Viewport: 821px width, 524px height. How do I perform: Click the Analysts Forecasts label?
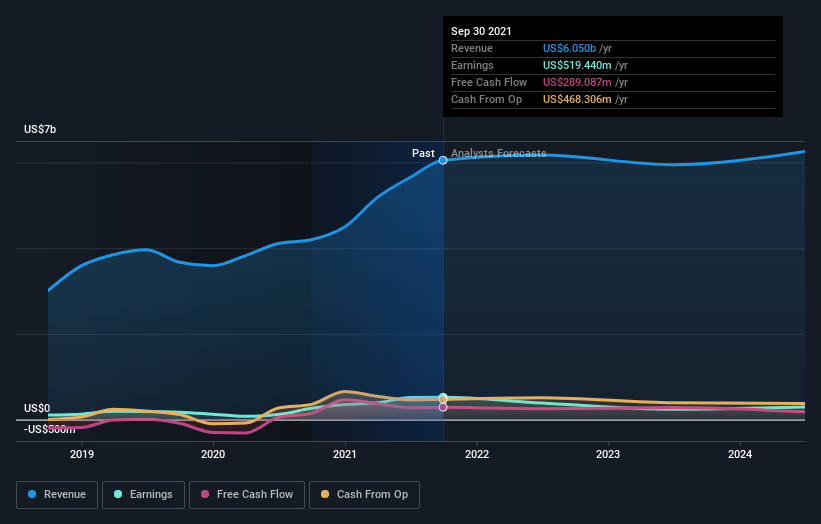[498, 153]
